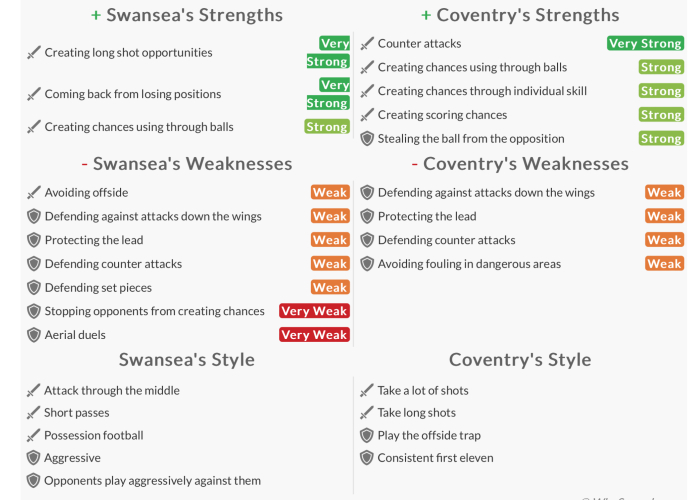The height and width of the screenshot is (500, 694).
Task: Open Stopping opponents from creating chances text
Action: click(155, 312)
